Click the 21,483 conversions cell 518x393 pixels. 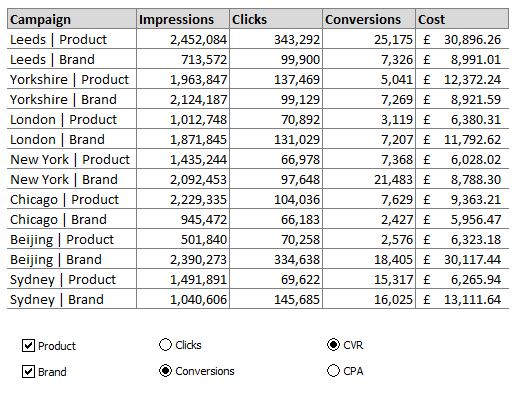tap(369, 179)
